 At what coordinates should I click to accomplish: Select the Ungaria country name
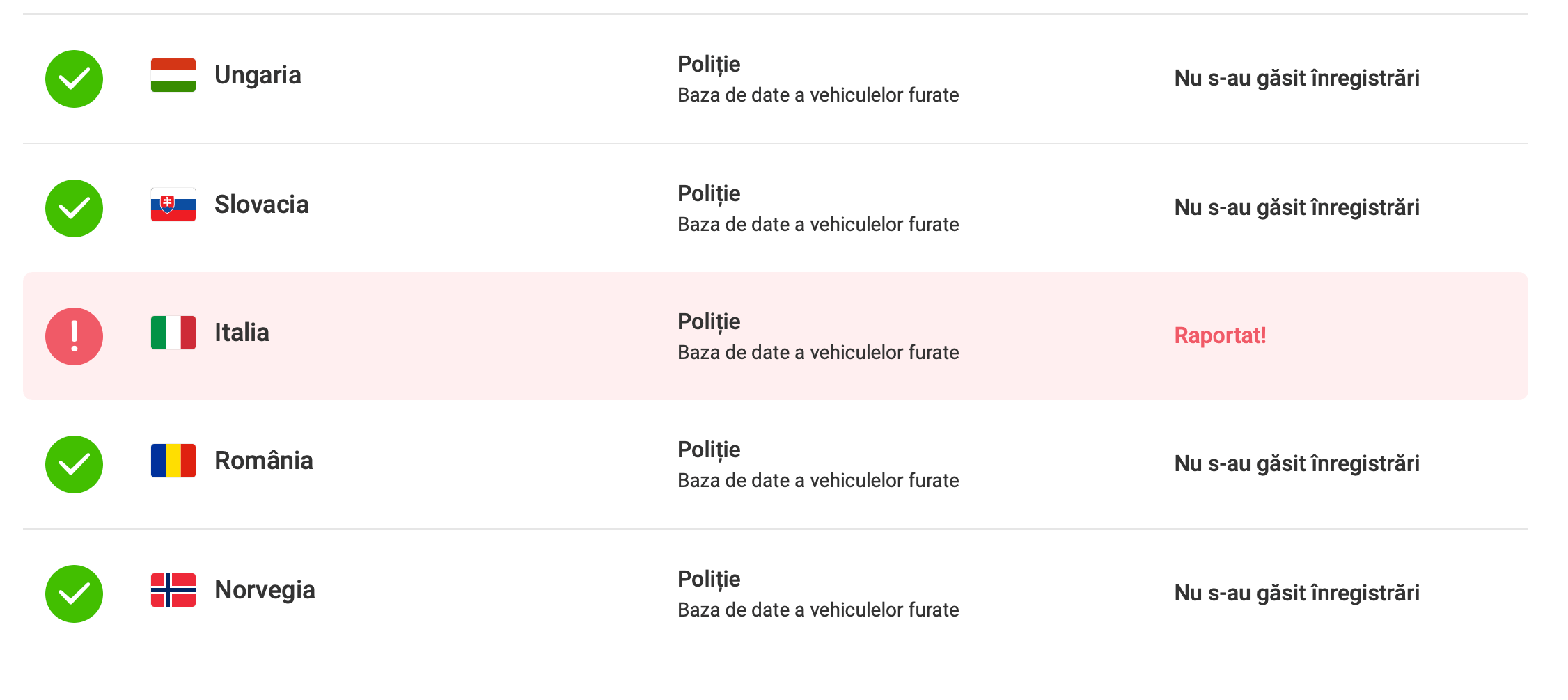tap(258, 75)
